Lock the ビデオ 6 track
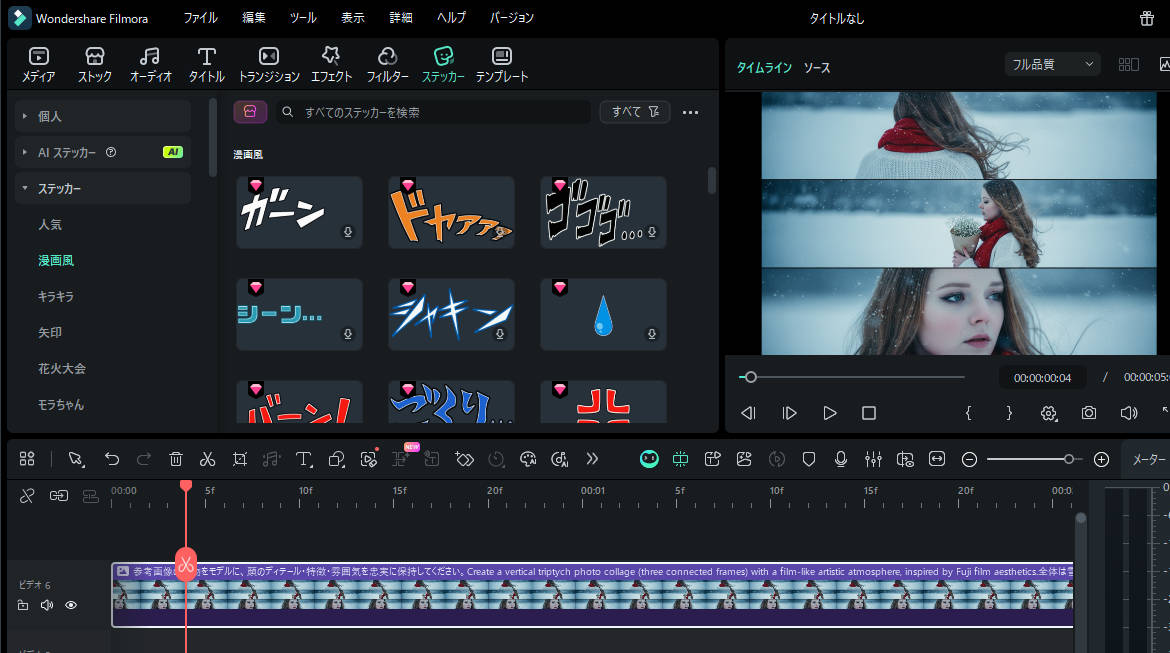 (23, 605)
